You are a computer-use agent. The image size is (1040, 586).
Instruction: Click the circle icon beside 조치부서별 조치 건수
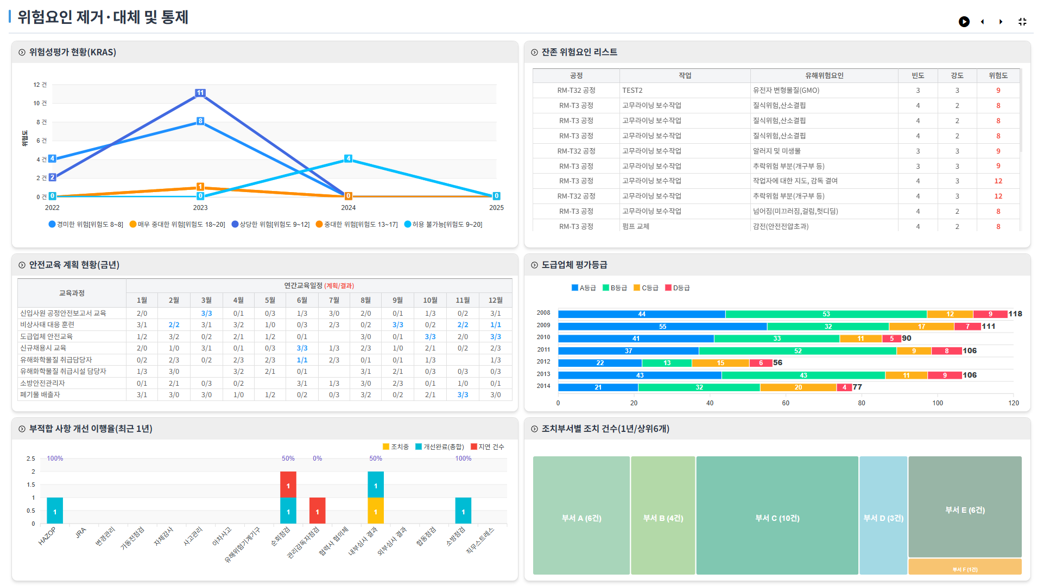534,429
